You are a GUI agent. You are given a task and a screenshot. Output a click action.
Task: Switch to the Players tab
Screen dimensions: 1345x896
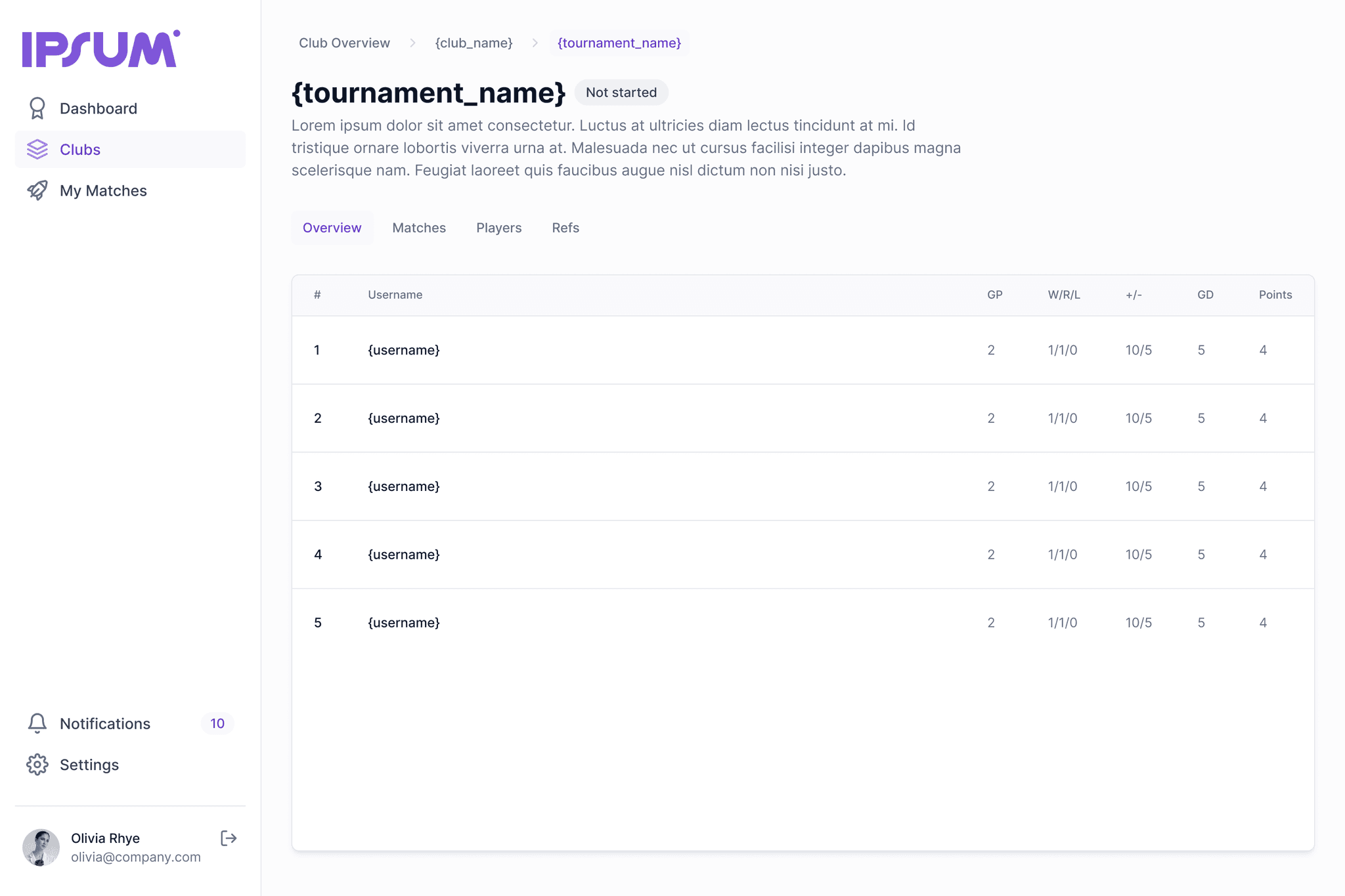(x=498, y=228)
